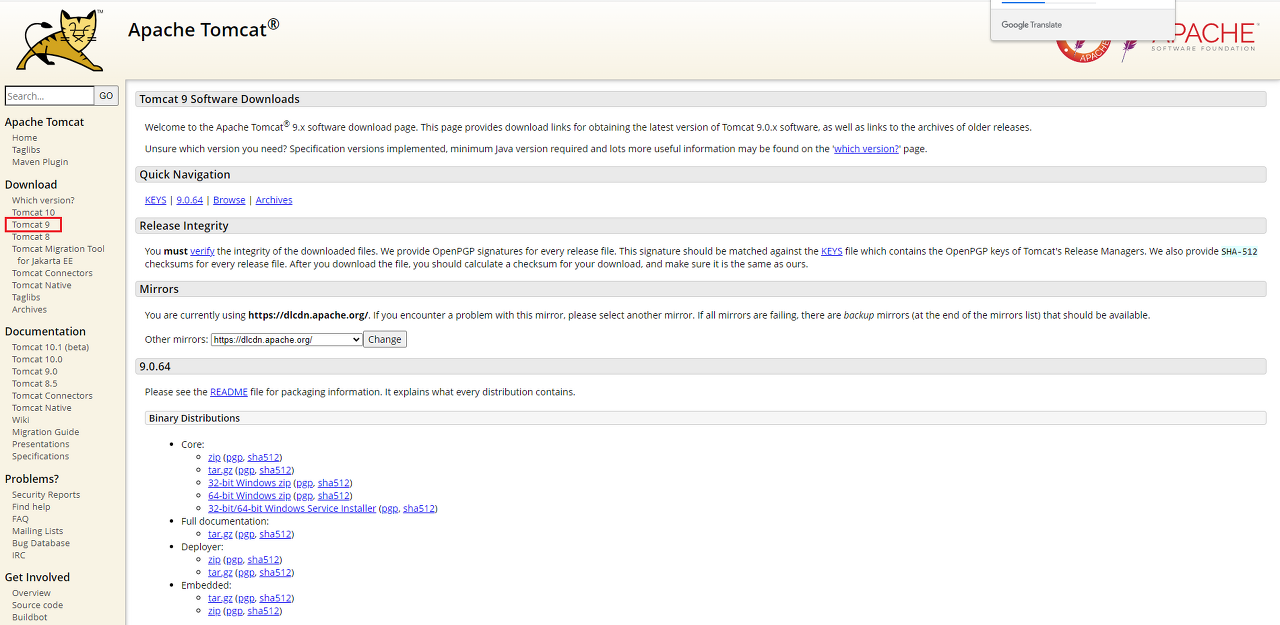
Task: Open sha512 checksum for Embedded zip
Action: (264, 611)
